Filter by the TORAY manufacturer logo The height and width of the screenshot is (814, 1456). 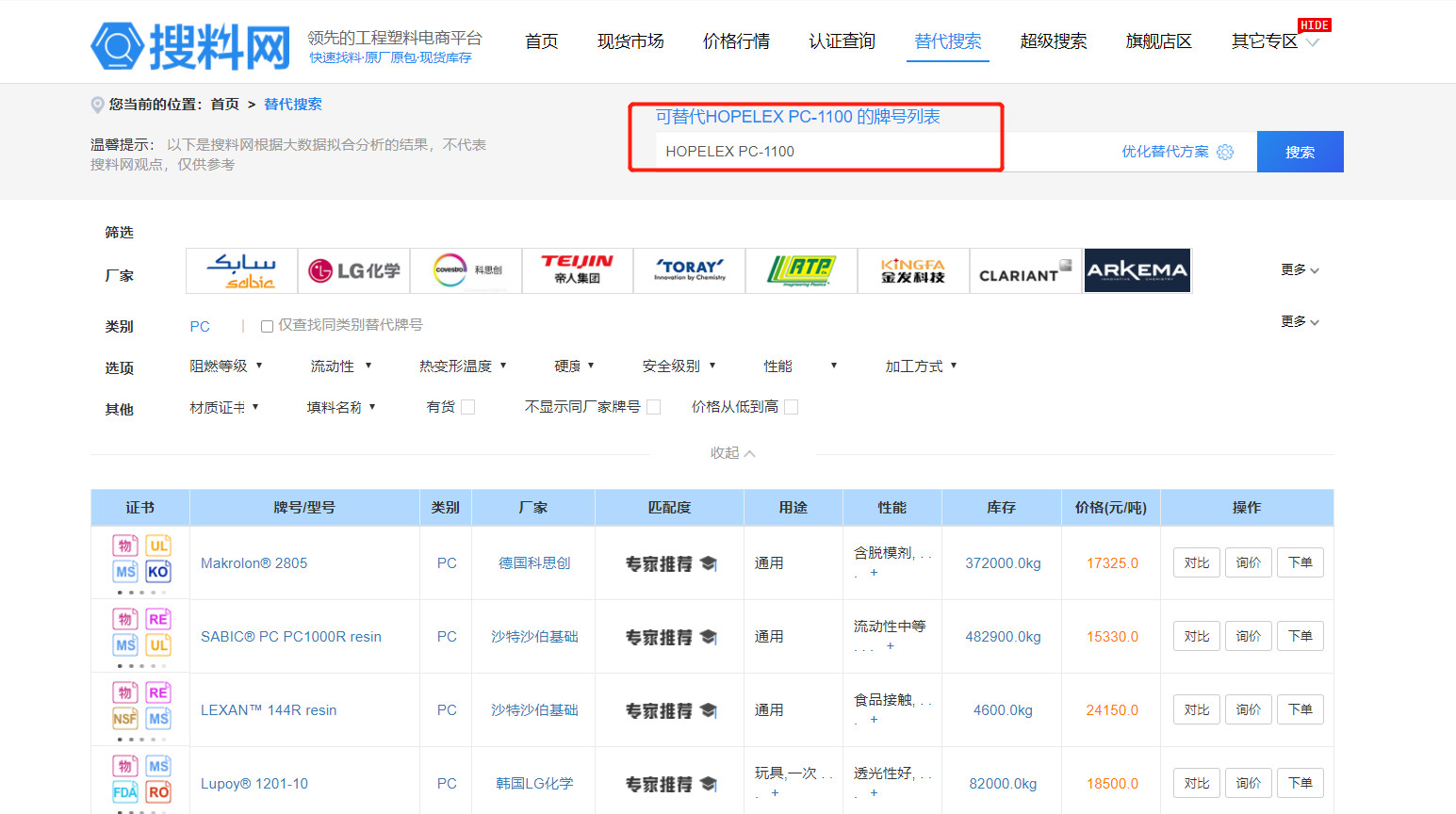click(x=689, y=271)
